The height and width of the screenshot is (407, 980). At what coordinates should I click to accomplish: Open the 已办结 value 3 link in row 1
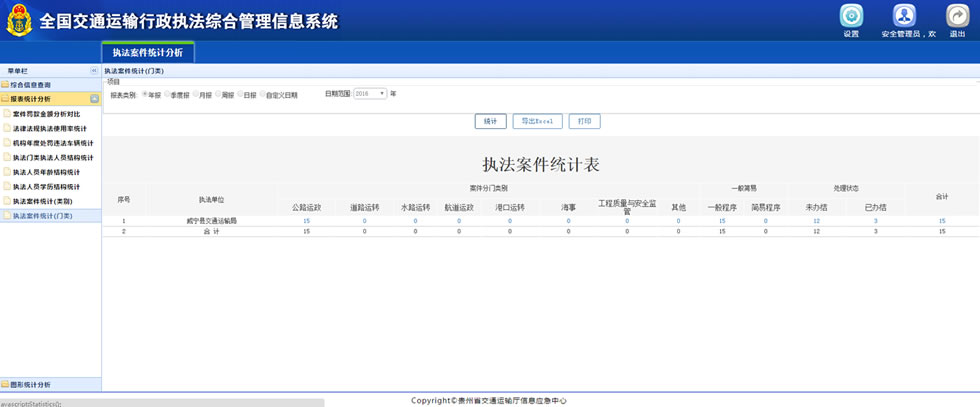click(876, 221)
